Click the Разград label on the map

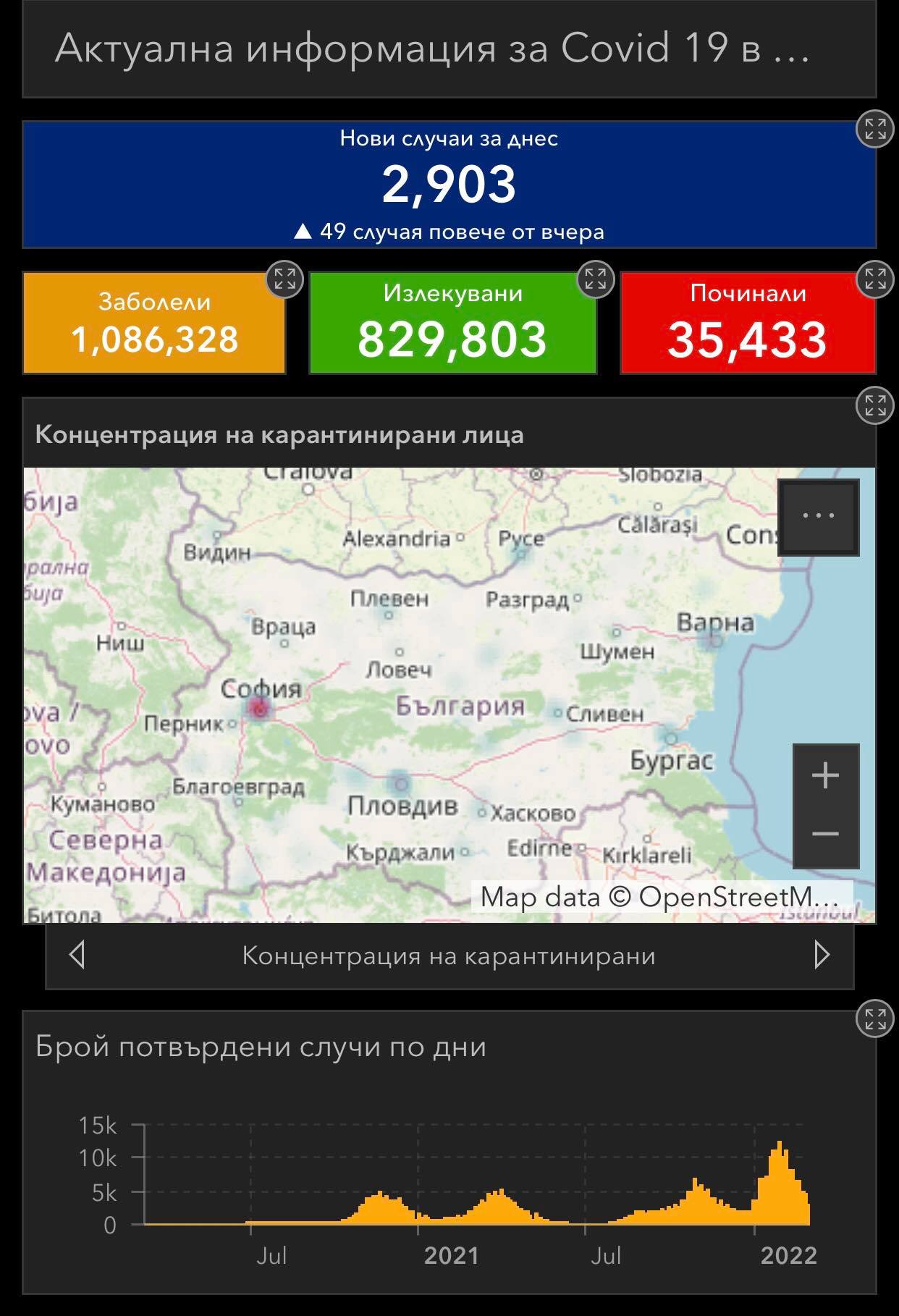528,600
